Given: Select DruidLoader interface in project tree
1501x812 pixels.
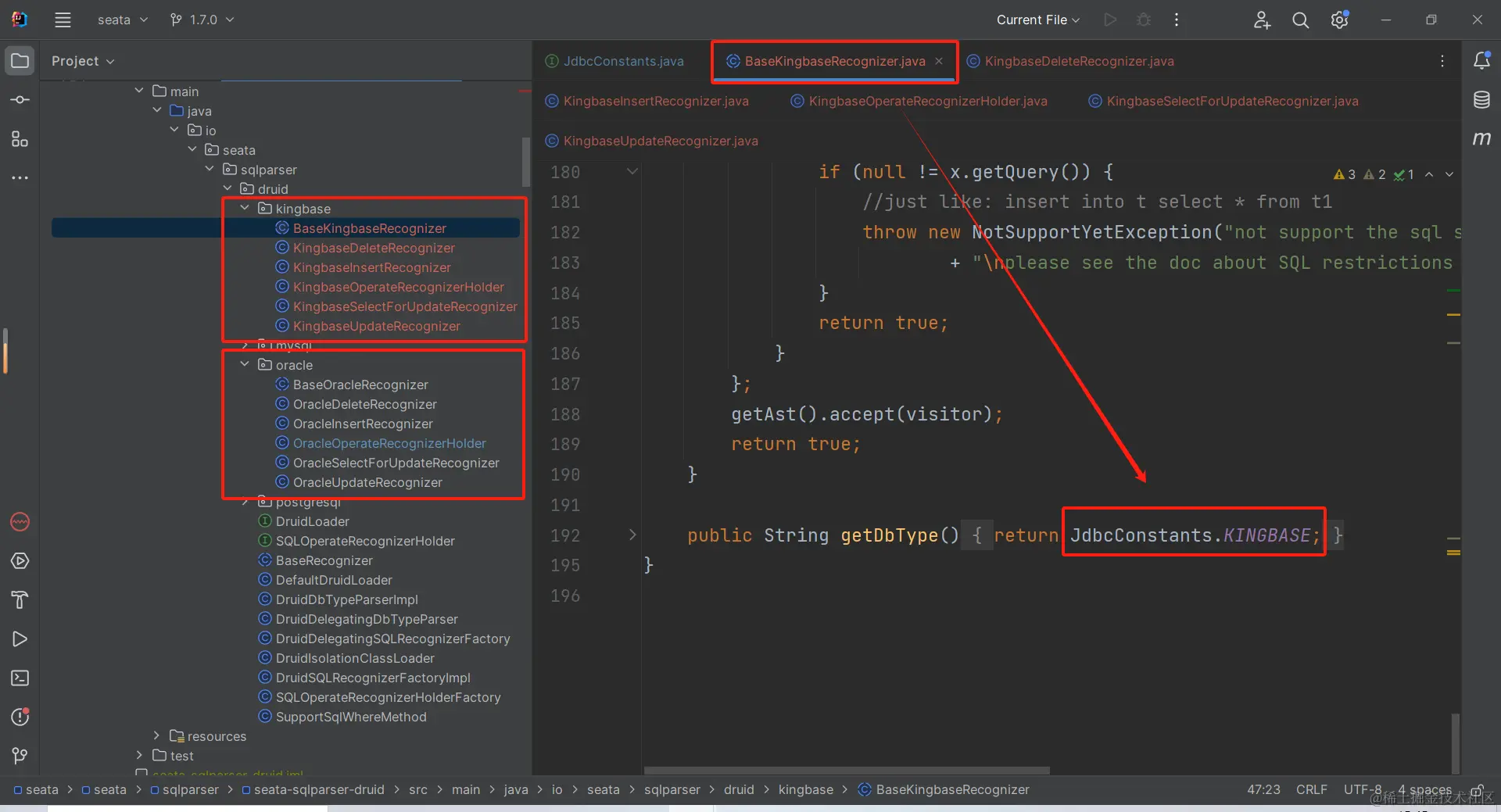Looking at the screenshot, I should tap(312, 521).
